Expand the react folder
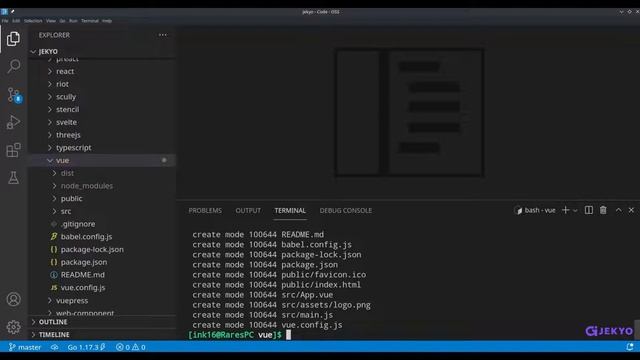Image resolution: width=640 pixels, height=360 pixels. click(102, 71)
